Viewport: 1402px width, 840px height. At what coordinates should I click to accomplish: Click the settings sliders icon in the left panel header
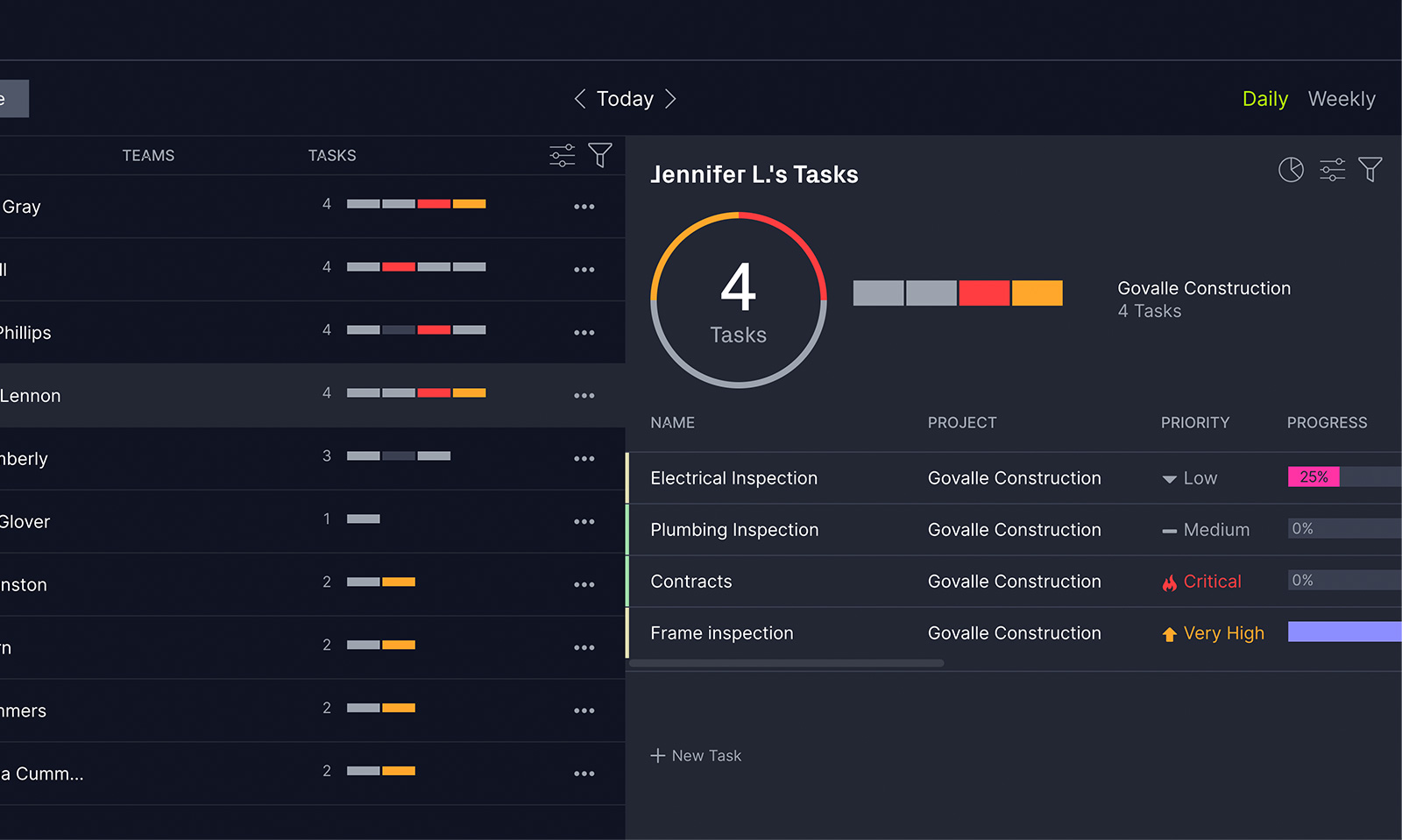(562, 154)
